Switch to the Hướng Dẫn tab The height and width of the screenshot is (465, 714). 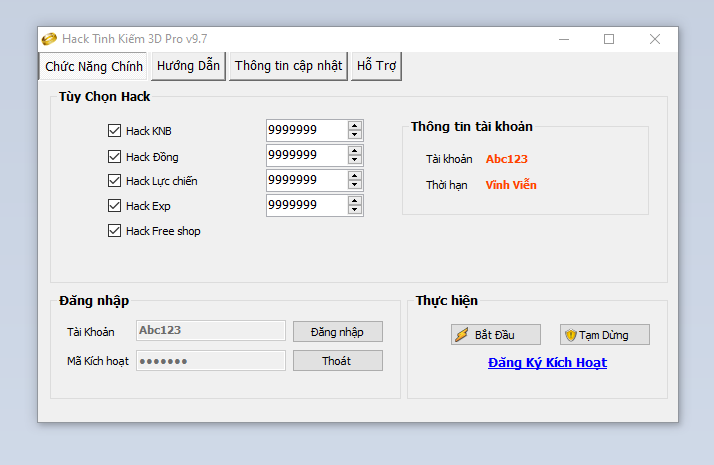tap(188, 66)
